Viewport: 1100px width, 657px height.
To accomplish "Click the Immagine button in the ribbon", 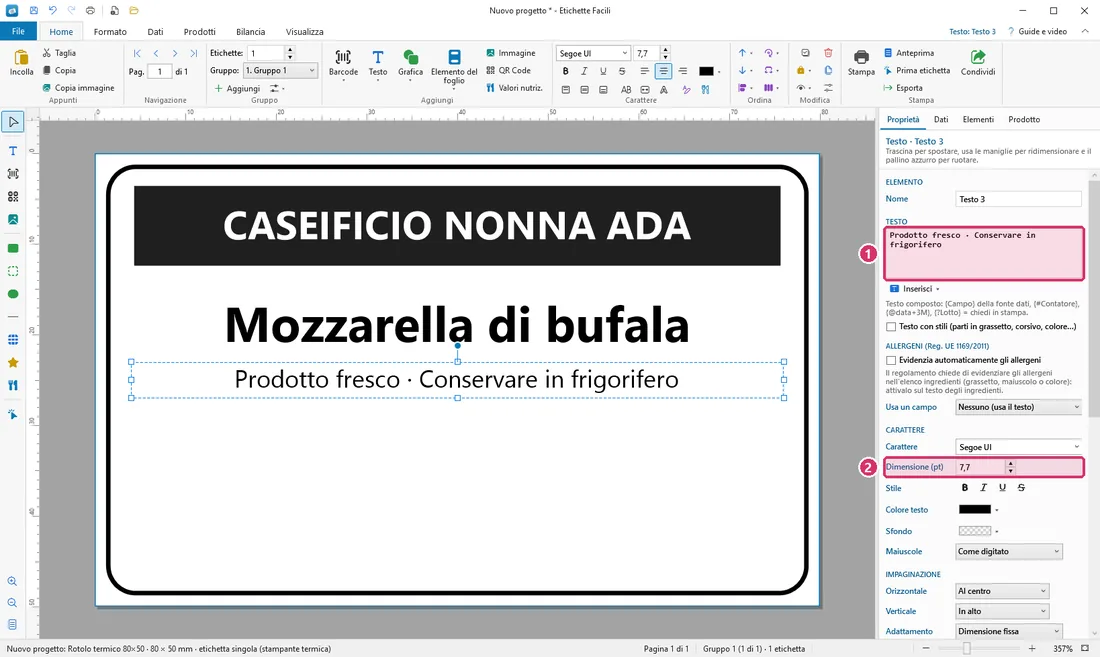I will click(510, 53).
